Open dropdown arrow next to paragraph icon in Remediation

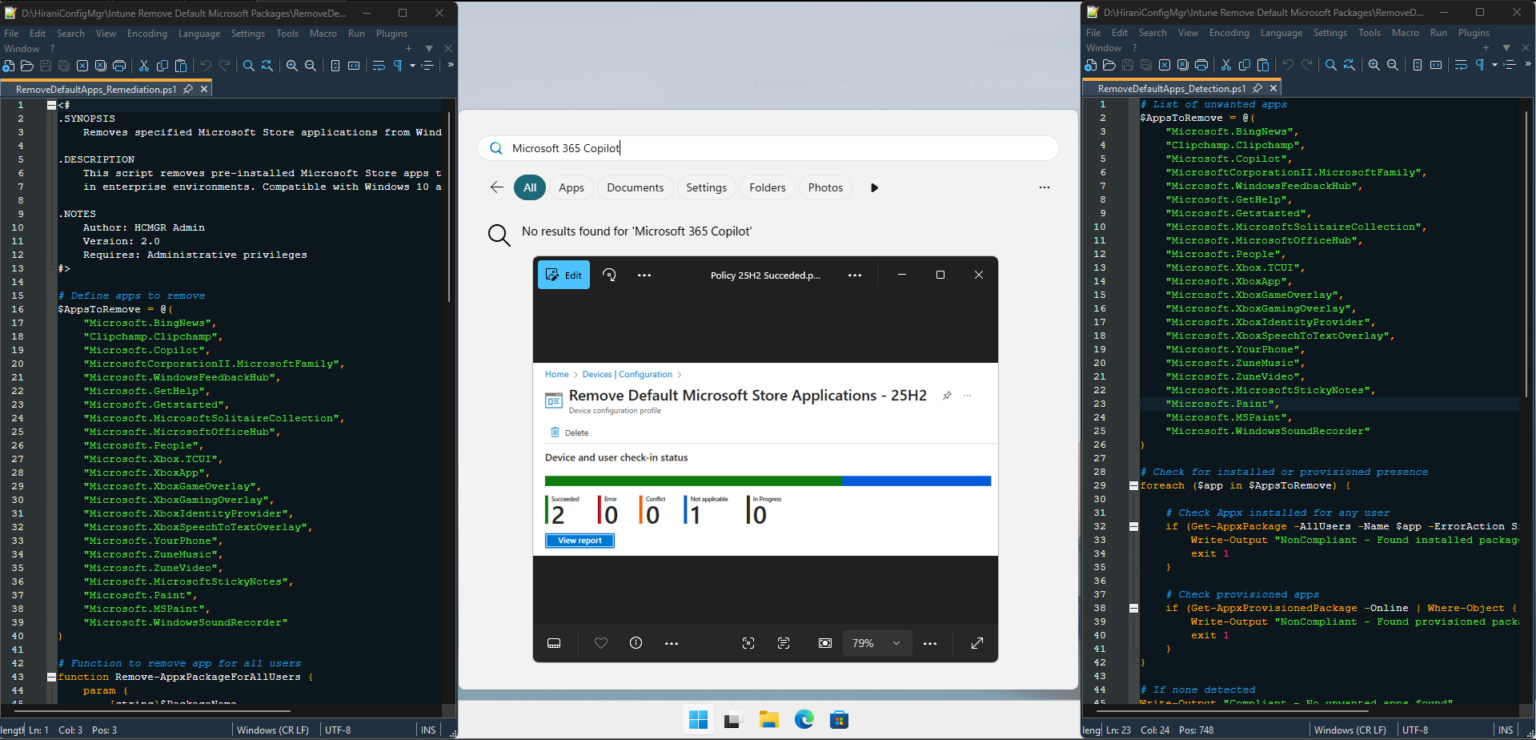point(412,66)
